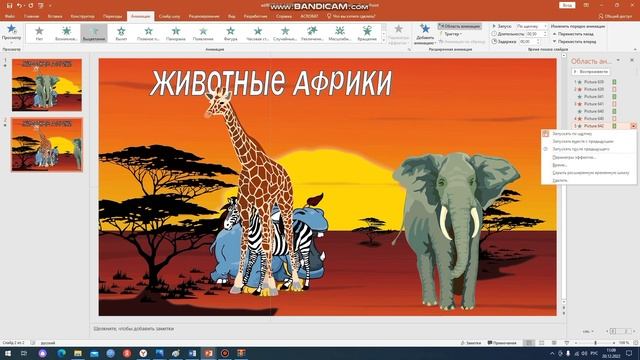640x360 pixels.
Task: Choose Удалить in the context menu
Action: (588, 180)
